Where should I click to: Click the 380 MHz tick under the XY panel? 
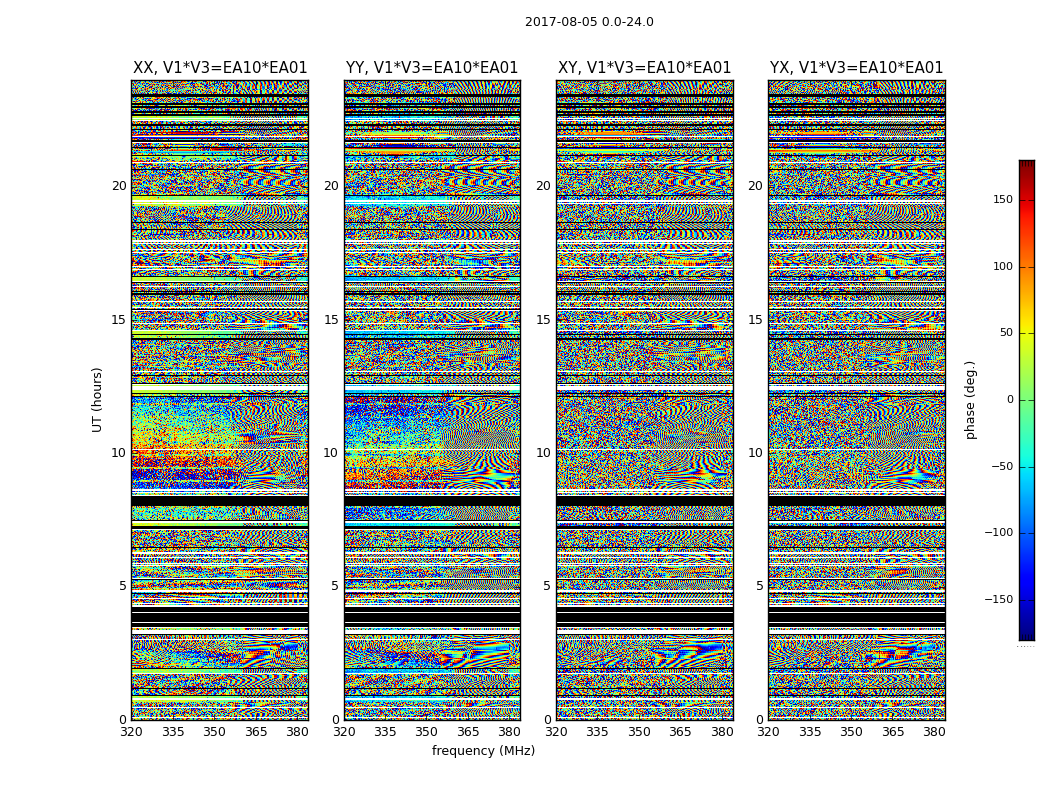[722, 732]
